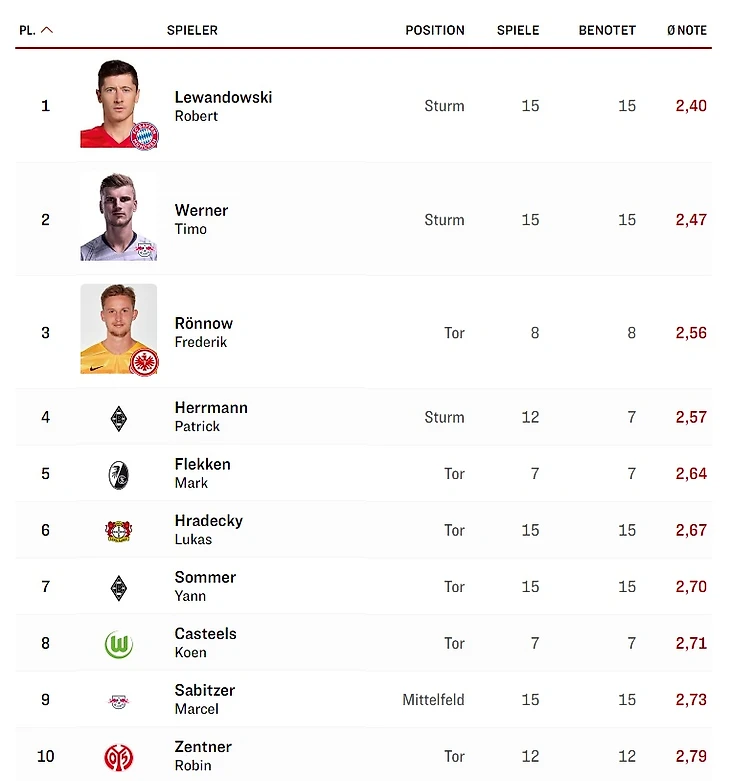Sort by average NOTE column header
This screenshot has height=781, width=730.
coord(687,30)
